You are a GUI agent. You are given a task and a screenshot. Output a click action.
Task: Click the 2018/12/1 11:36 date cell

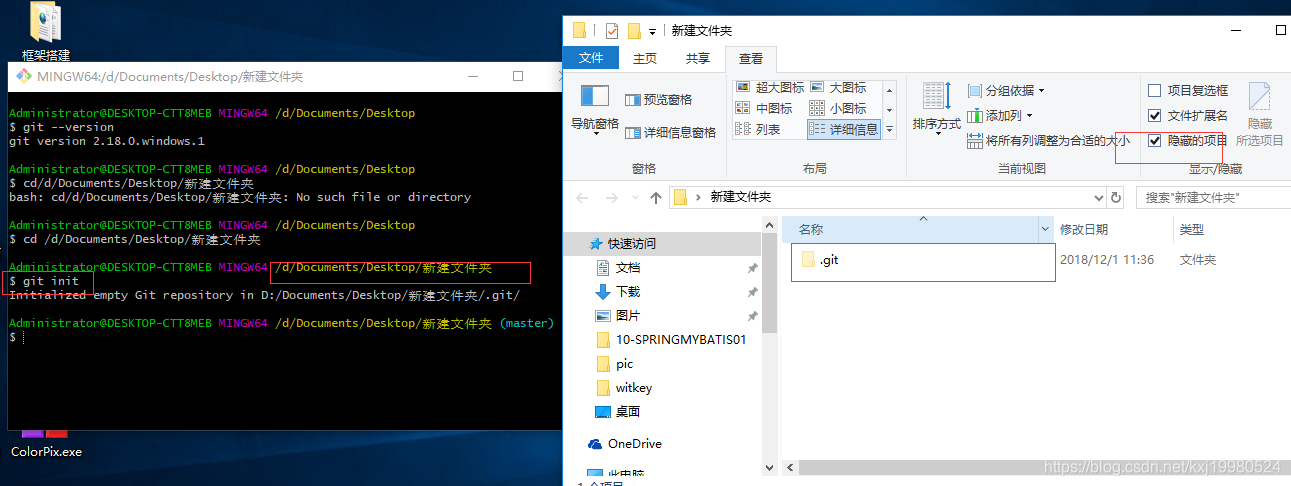1107,260
